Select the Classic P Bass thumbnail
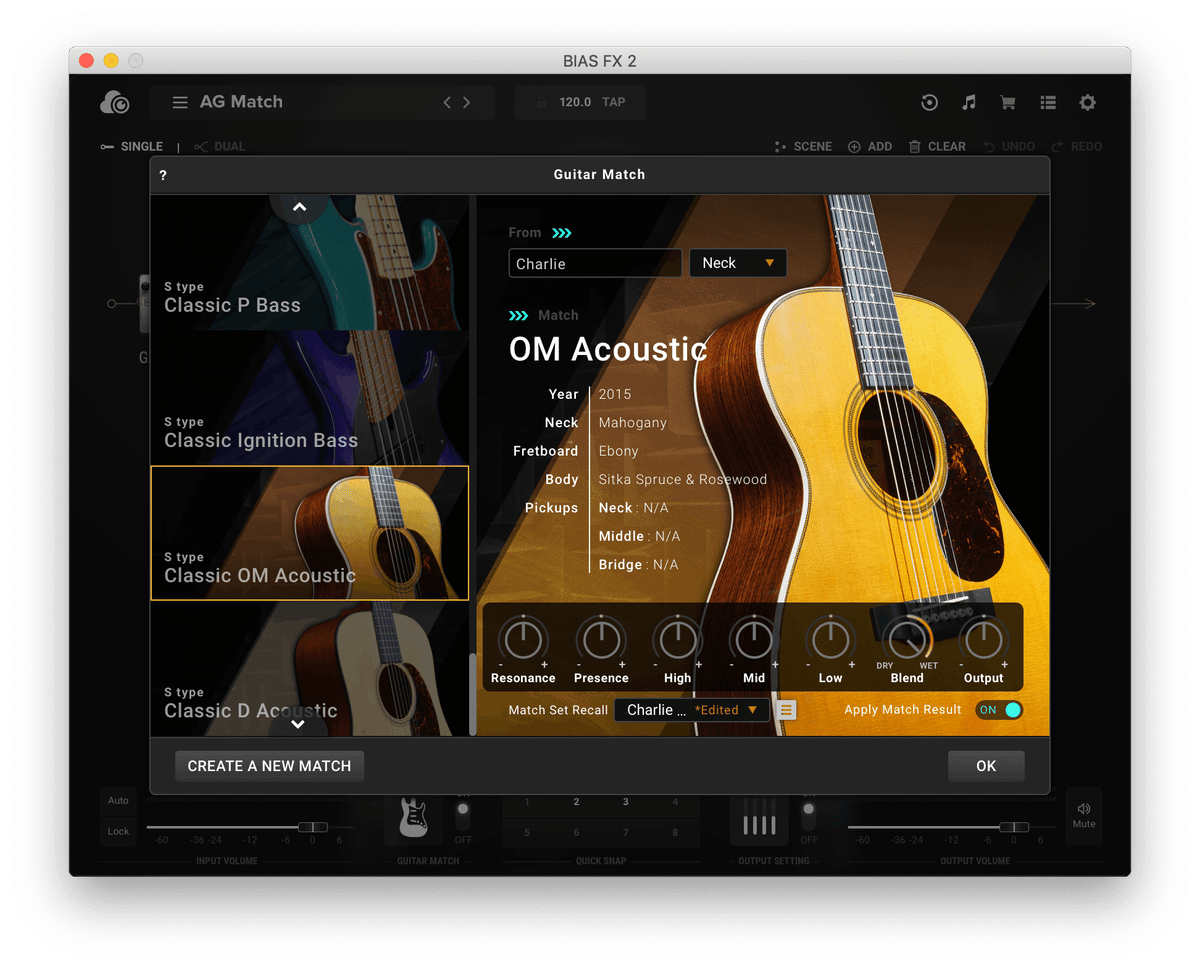The image size is (1200, 968). 309,270
